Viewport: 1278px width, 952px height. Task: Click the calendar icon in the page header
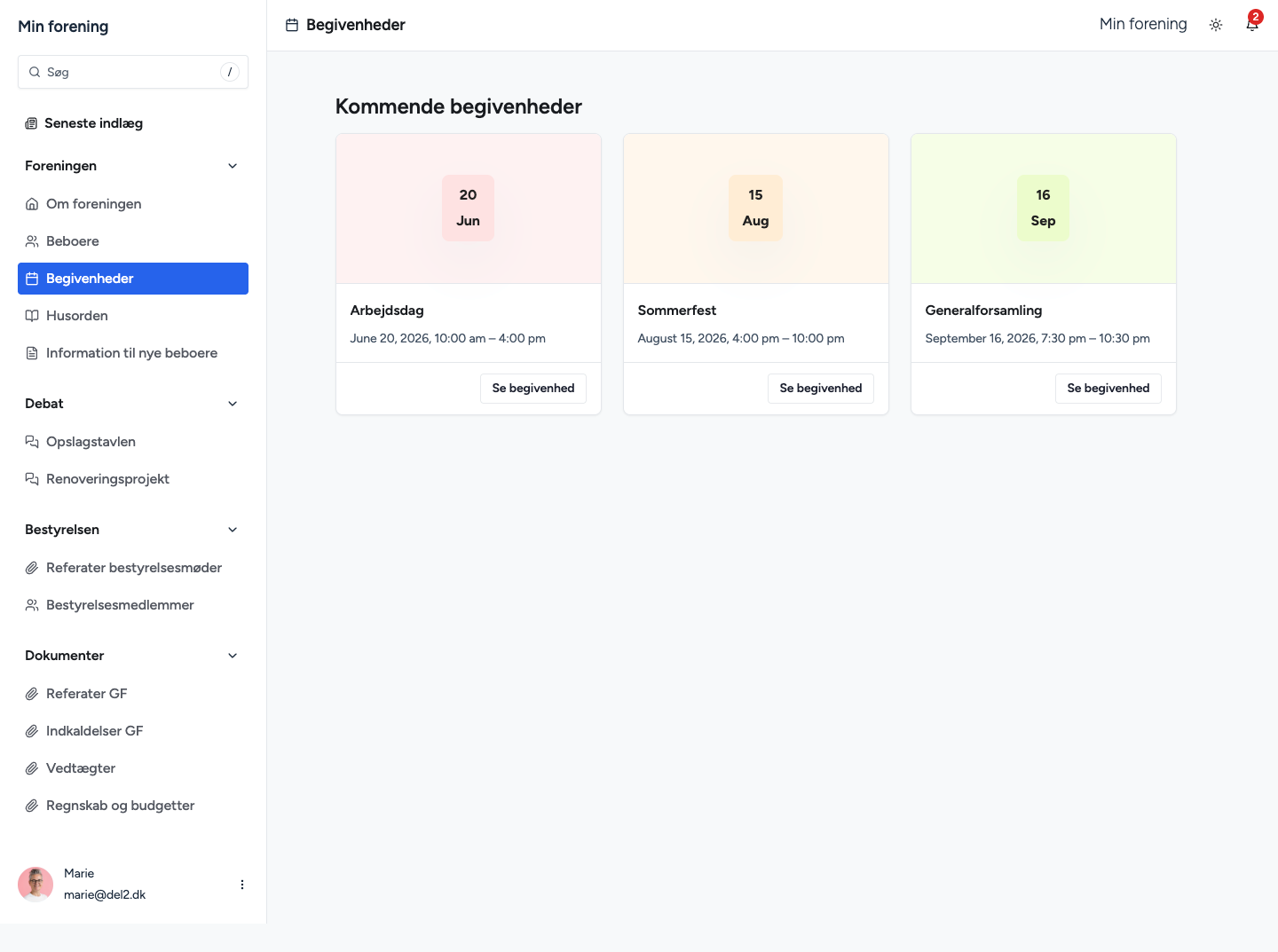pyautogui.click(x=292, y=25)
